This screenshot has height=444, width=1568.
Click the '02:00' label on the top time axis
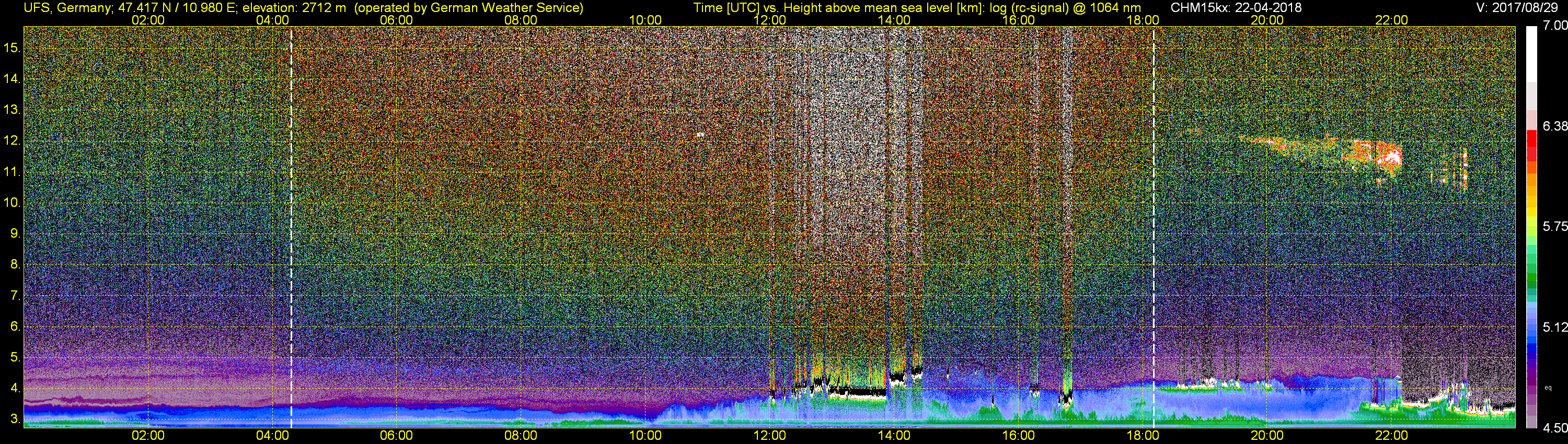[x=148, y=20]
